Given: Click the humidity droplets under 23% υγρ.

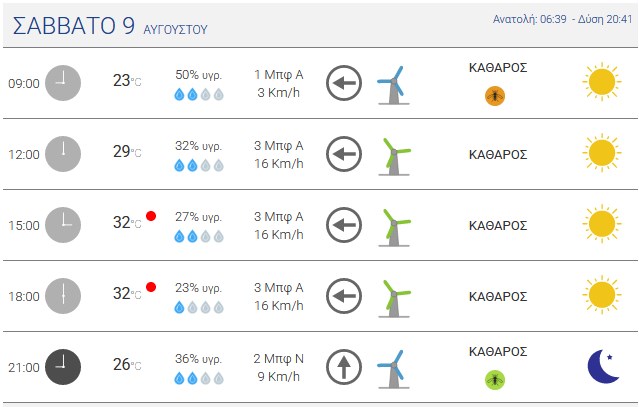Looking at the screenshot, I should (x=199, y=307).
